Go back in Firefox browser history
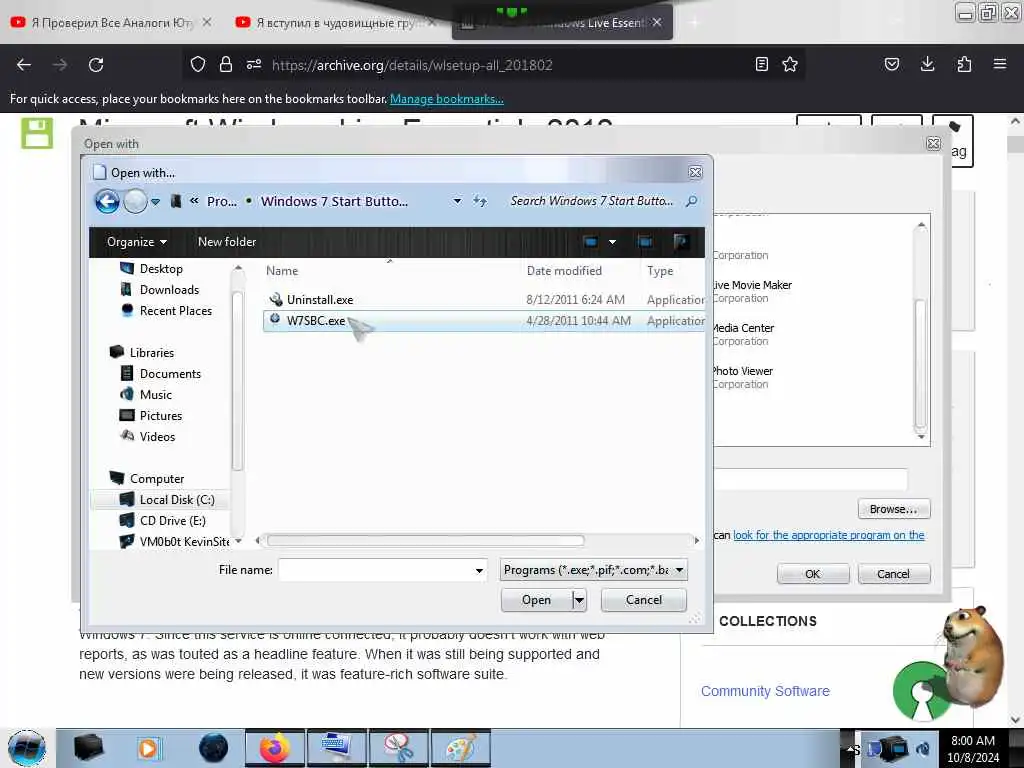The image size is (1024, 768). tap(24, 65)
